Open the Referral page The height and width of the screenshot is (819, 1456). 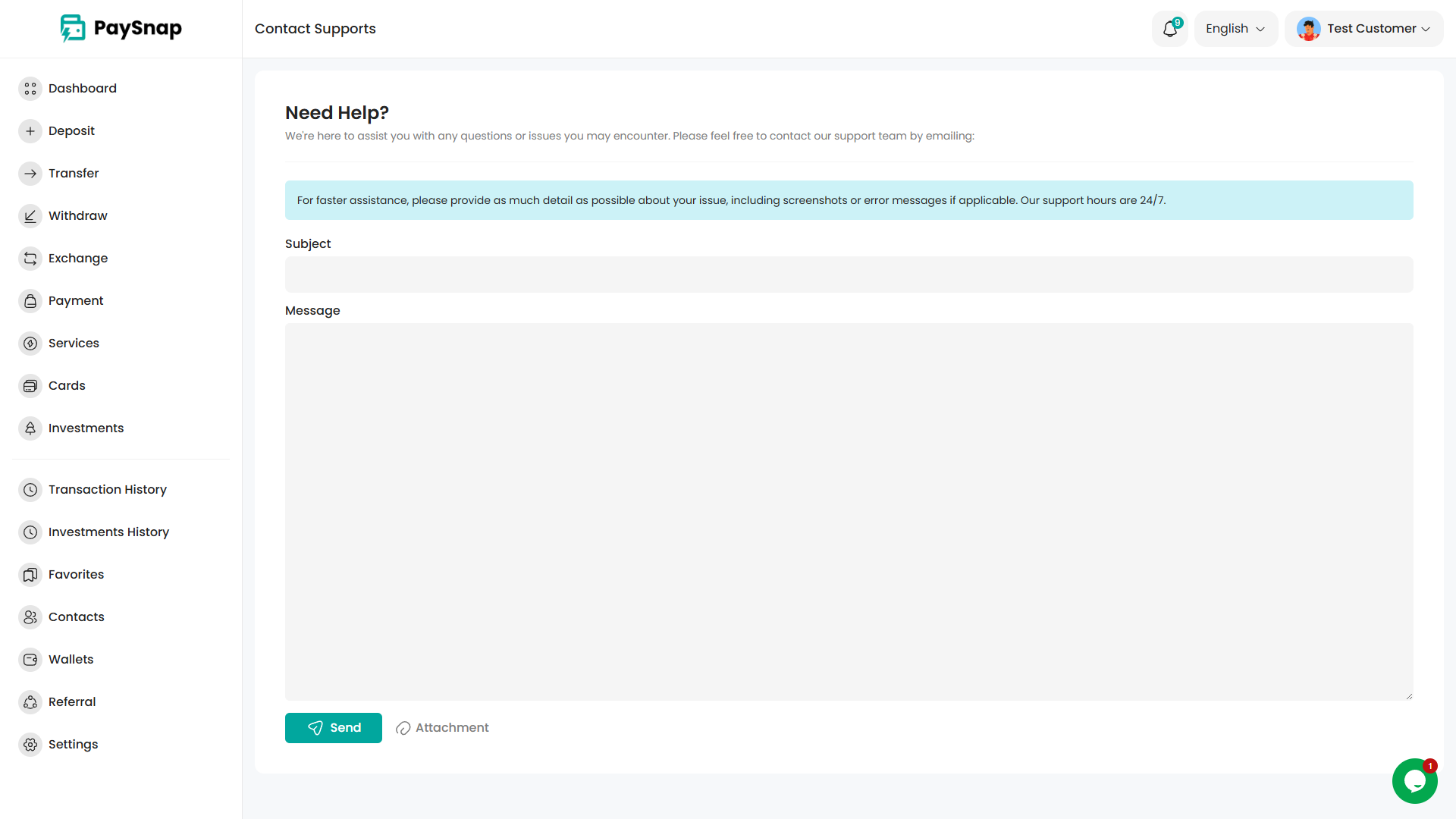coord(72,701)
